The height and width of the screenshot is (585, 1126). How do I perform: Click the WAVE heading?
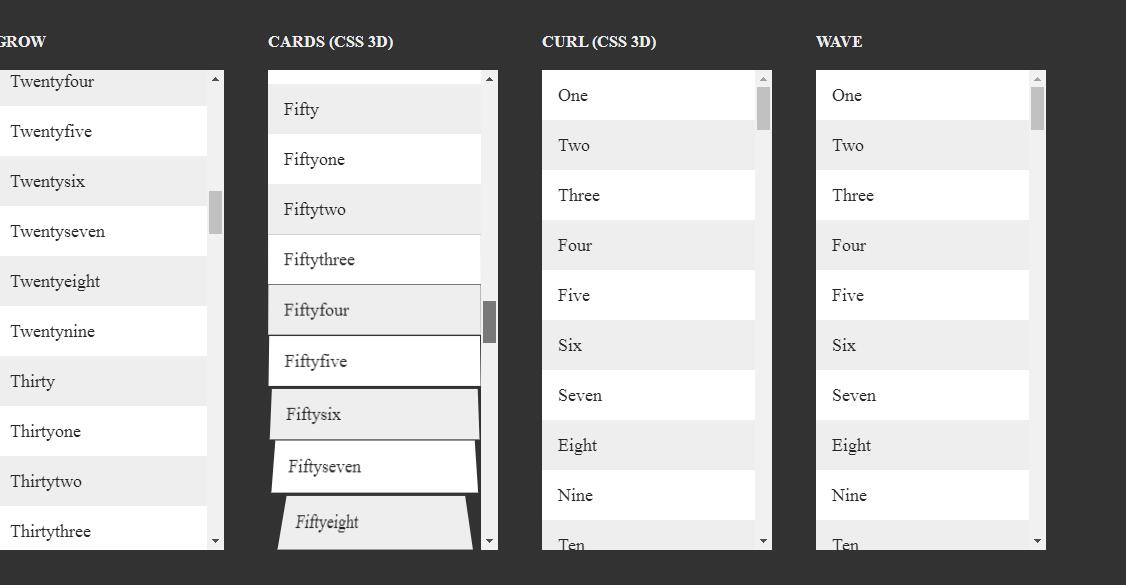point(838,42)
